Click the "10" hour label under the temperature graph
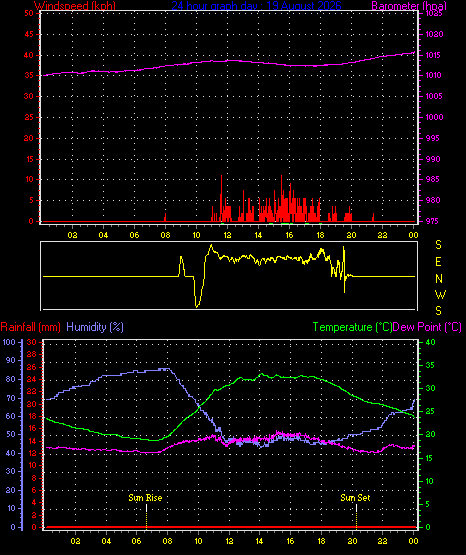 [198, 541]
